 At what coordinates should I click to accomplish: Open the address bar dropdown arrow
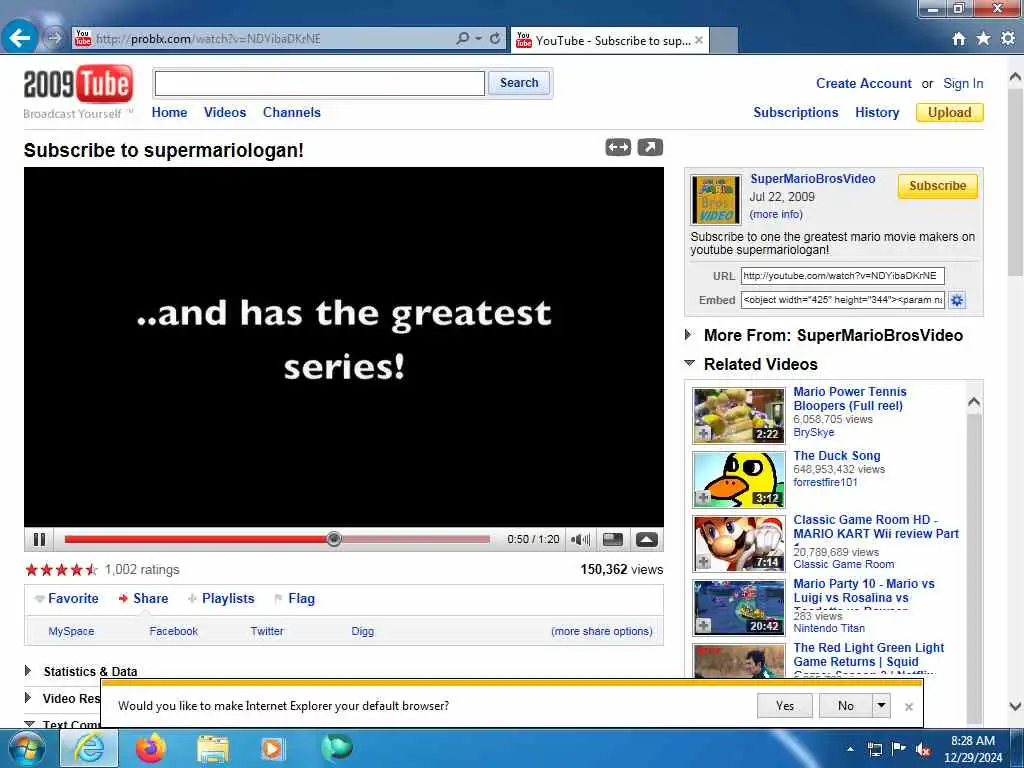[479, 39]
